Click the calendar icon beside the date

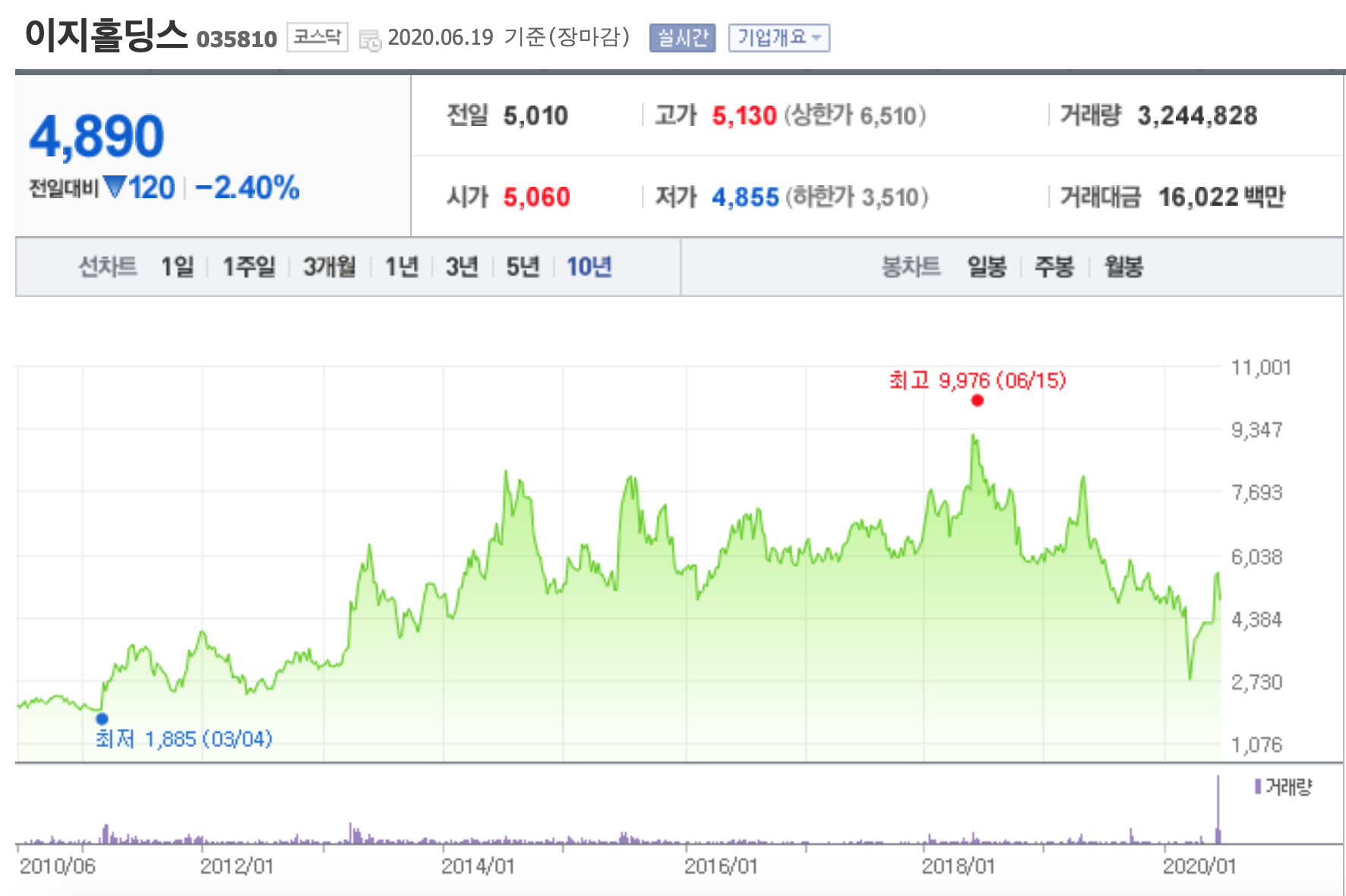click(x=371, y=39)
